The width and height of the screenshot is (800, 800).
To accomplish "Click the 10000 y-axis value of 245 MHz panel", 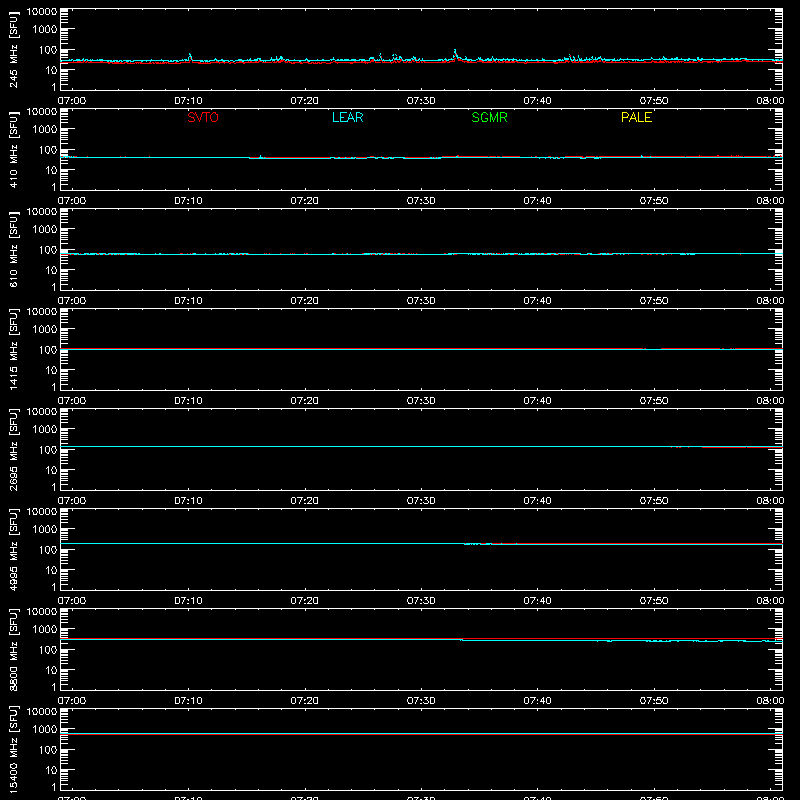I will coord(42,12).
